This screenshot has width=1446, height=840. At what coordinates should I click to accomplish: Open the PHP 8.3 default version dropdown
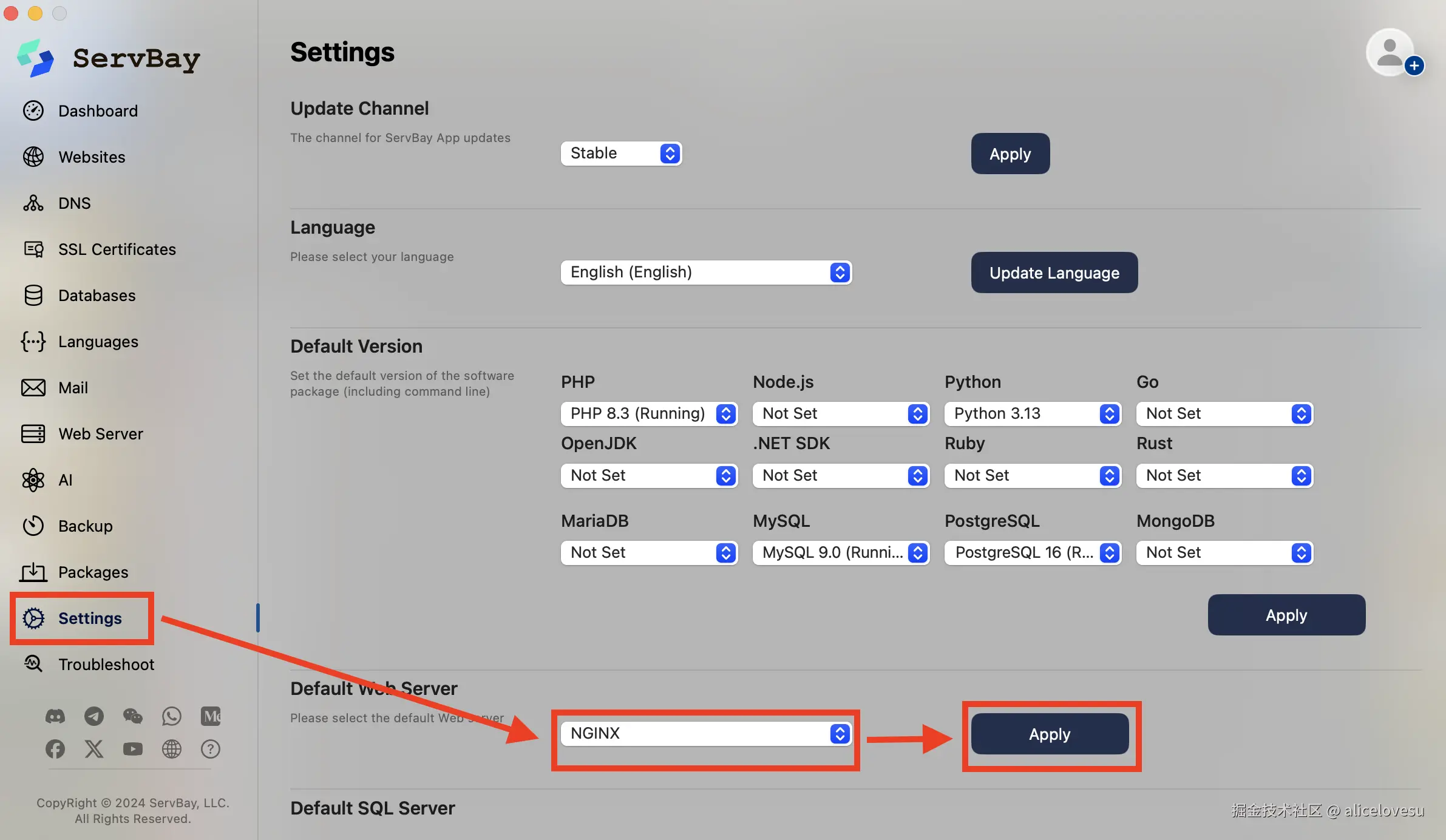point(649,414)
